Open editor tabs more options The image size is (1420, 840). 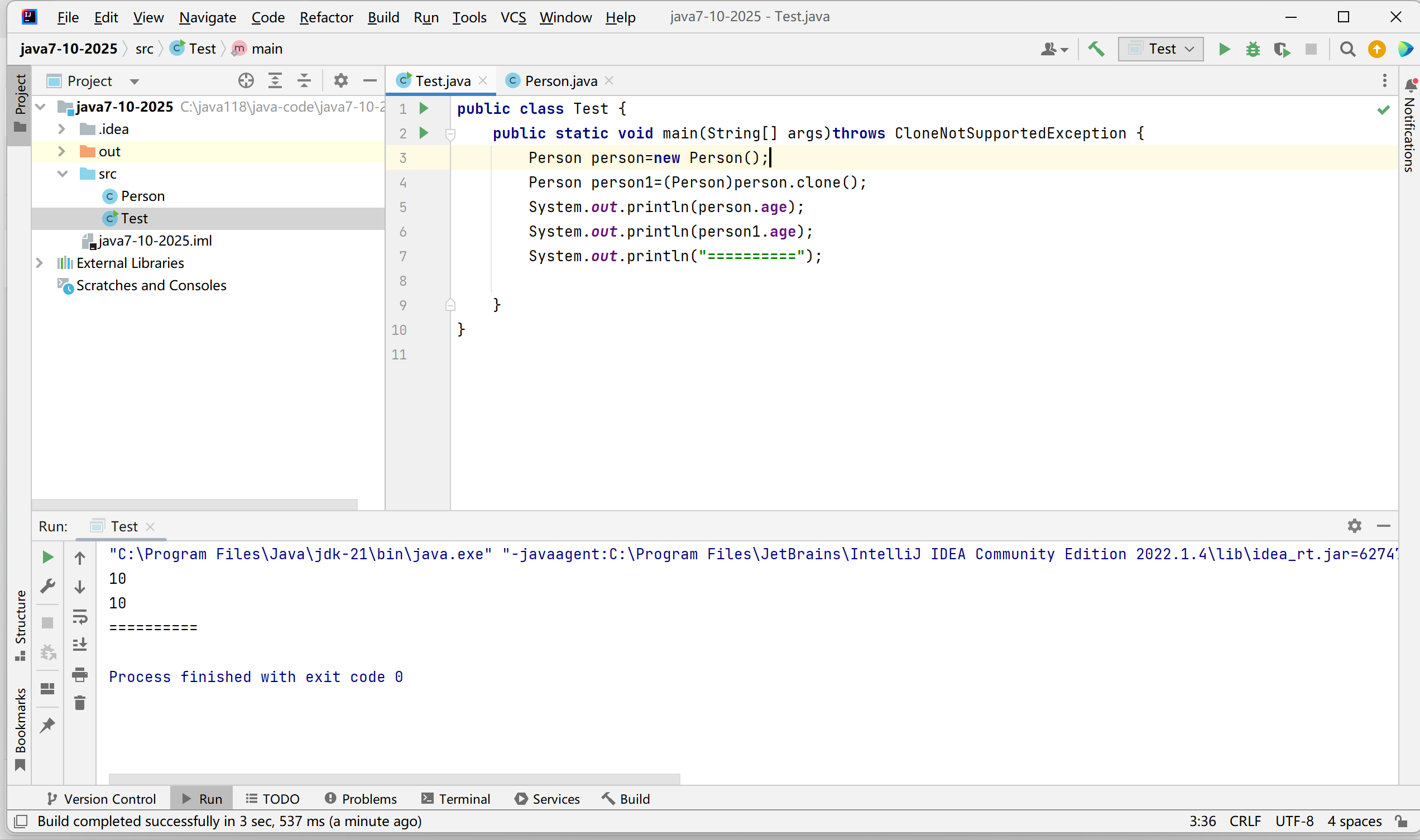pos(1384,81)
